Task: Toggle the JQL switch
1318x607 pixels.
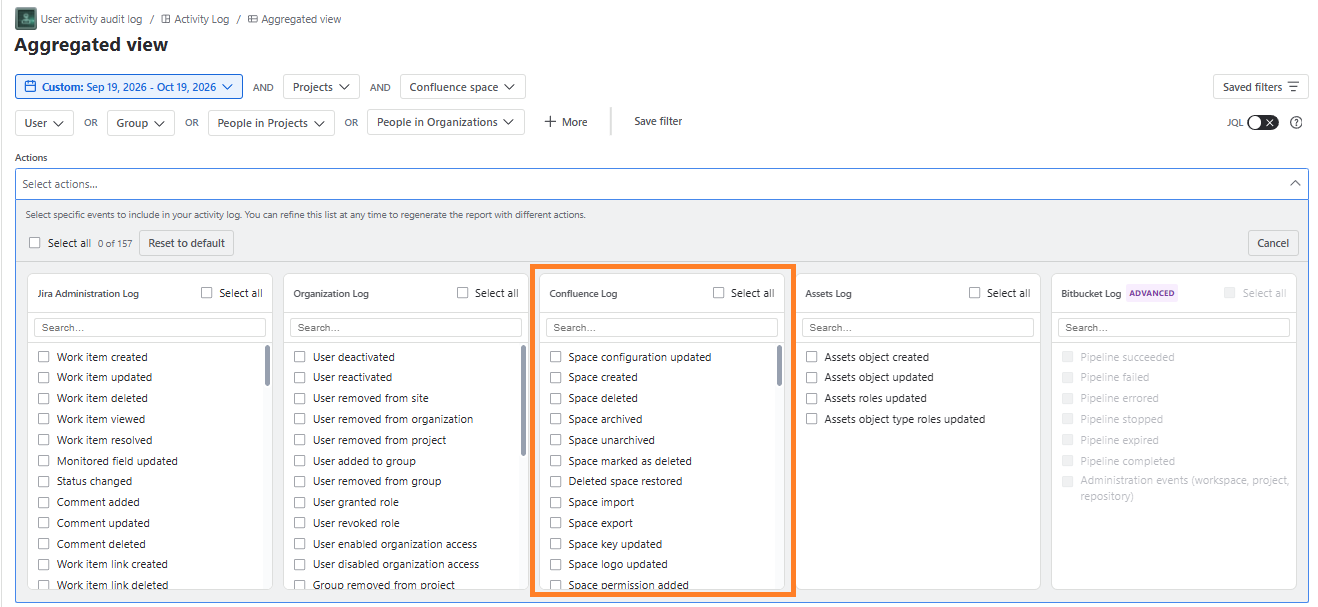Action: [1263, 123]
